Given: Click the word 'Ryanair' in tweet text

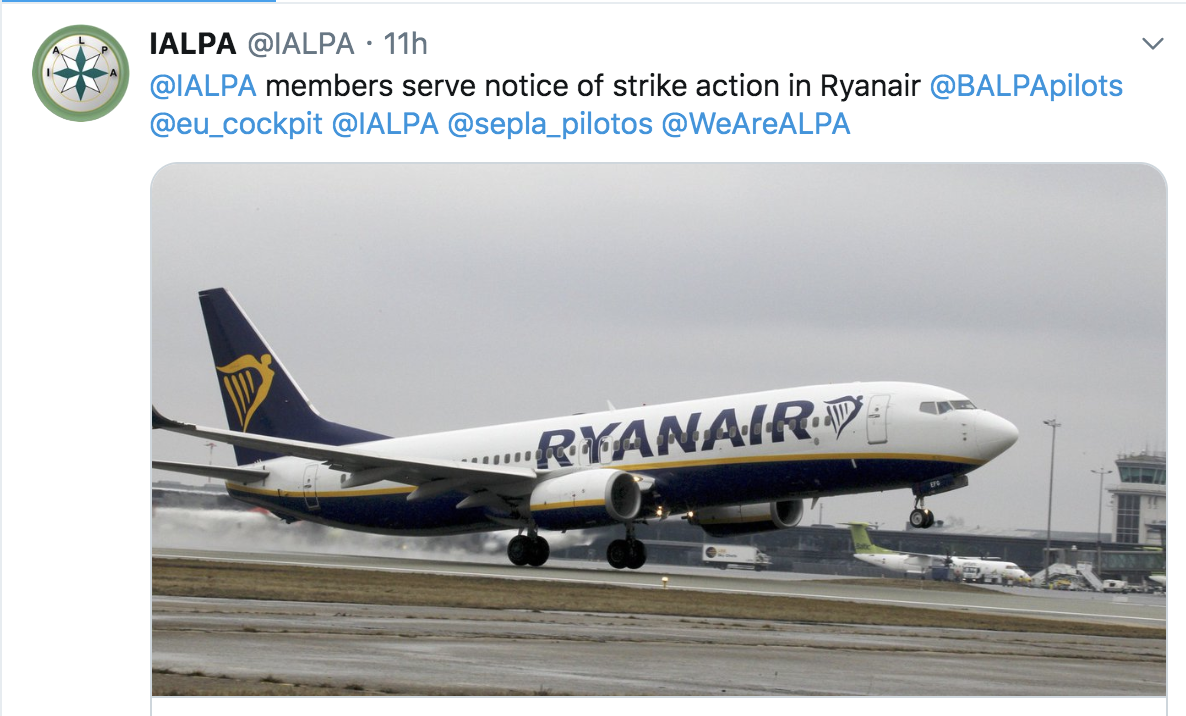Looking at the screenshot, I should click(869, 86).
